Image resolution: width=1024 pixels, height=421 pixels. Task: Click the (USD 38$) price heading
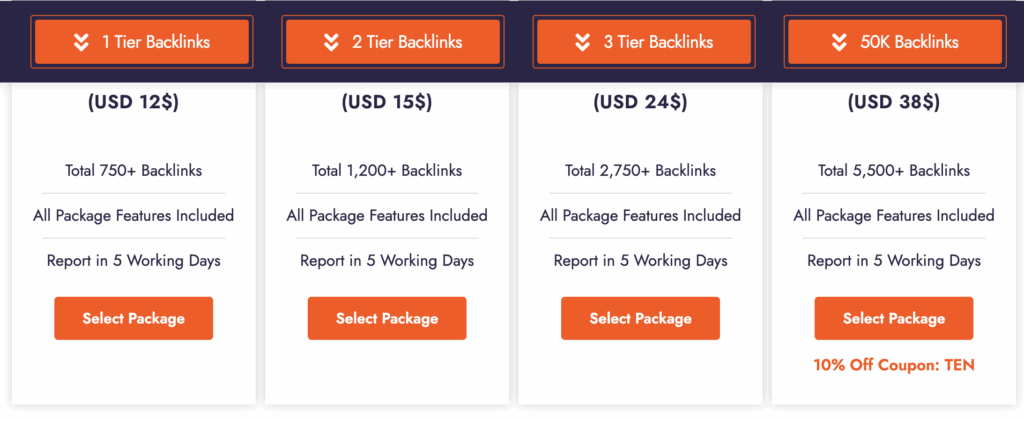(x=894, y=102)
